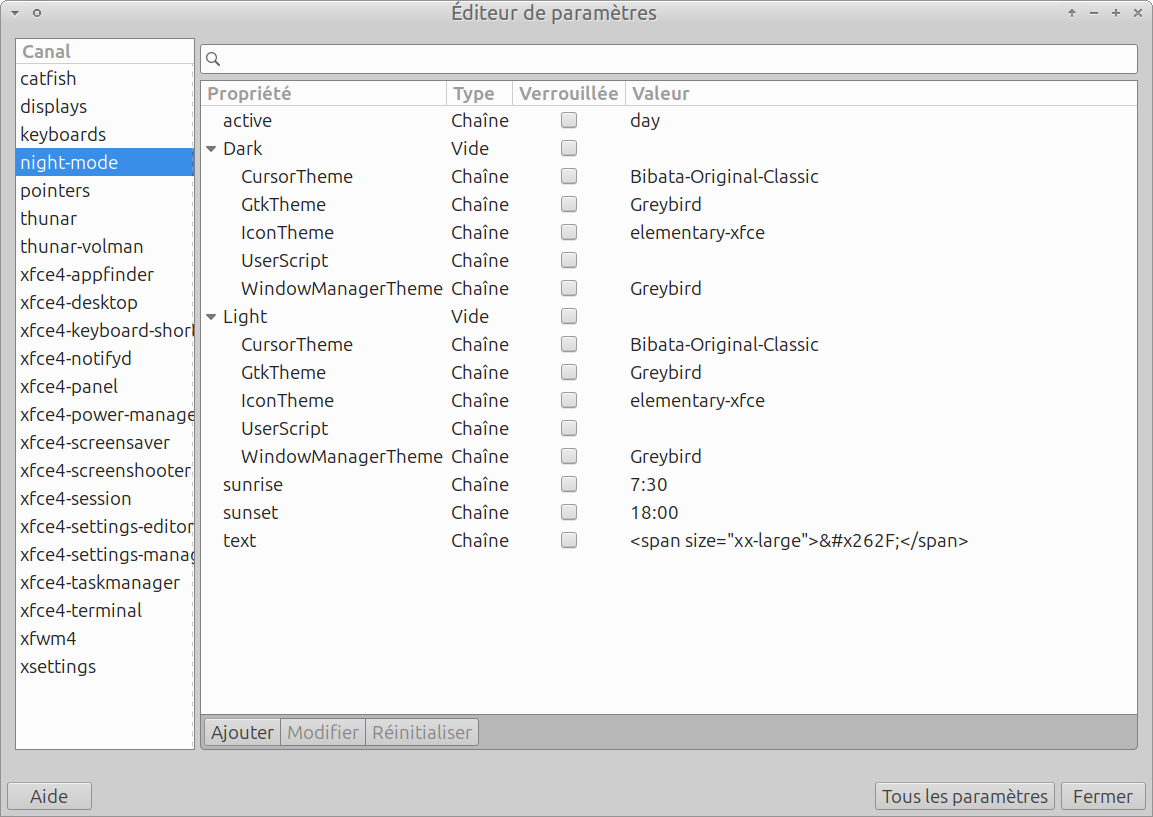This screenshot has width=1153, height=817.
Task: Toggle locked checkbox for Dark GtkTheme
Action: coord(568,204)
